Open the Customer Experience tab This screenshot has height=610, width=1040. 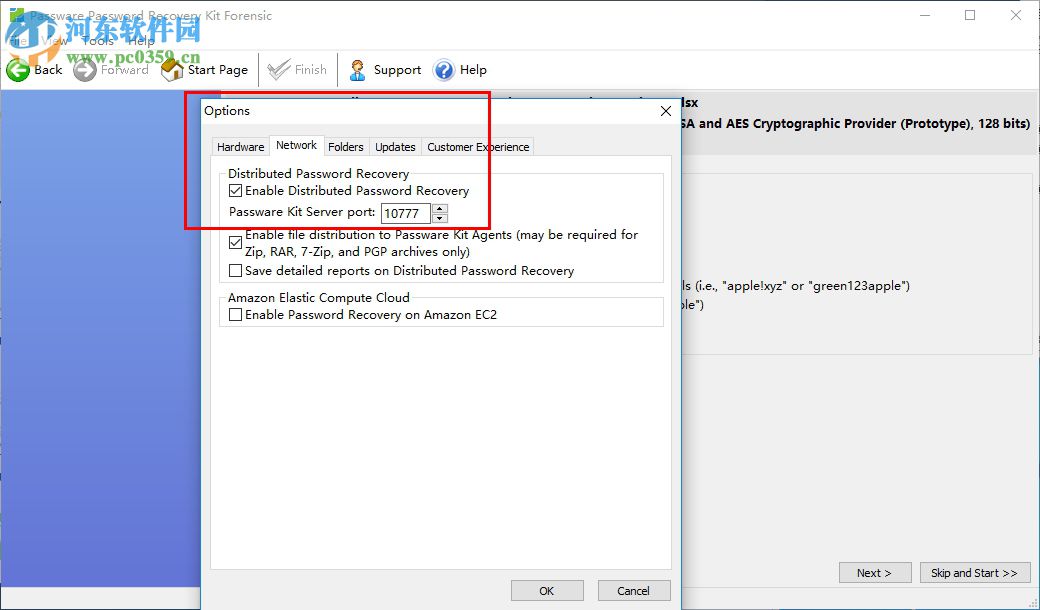tap(478, 147)
